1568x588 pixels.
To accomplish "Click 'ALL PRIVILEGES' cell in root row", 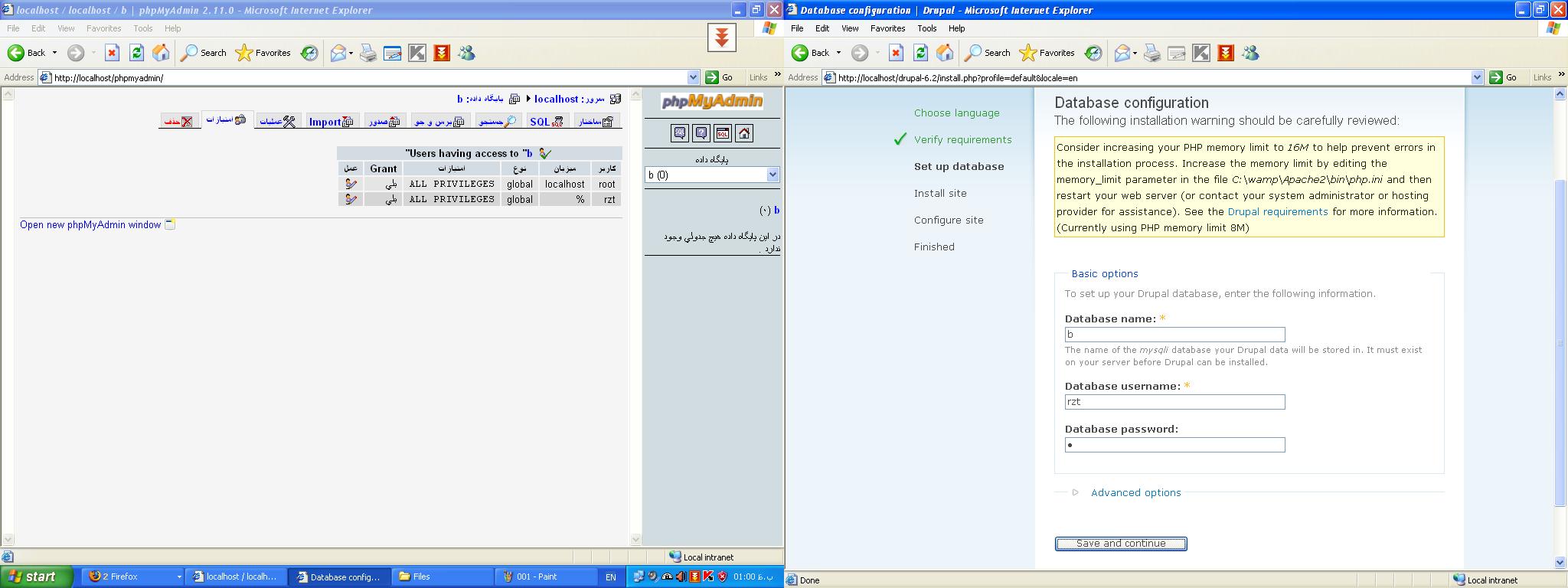I will [x=452, y=184].
